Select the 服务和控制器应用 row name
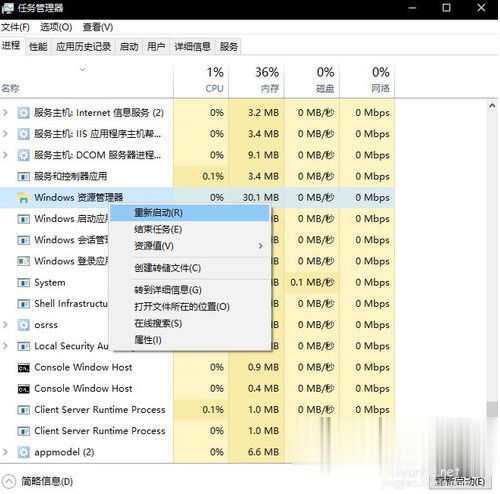Image resolution: width=500 pixels, height=494 pixels. tap(71, 176)
